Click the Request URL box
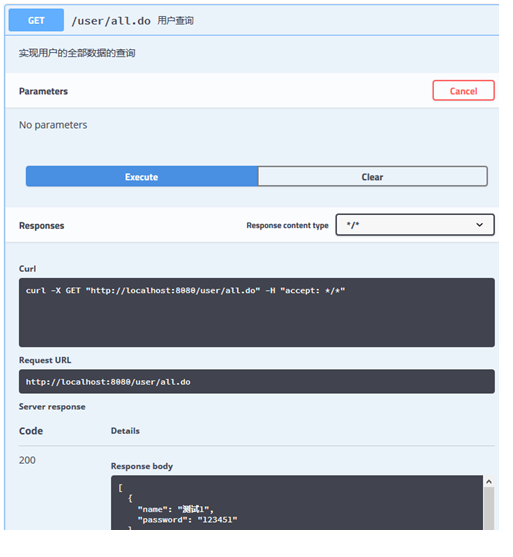The height and width of the screenshot is (557, 513). 256,382
